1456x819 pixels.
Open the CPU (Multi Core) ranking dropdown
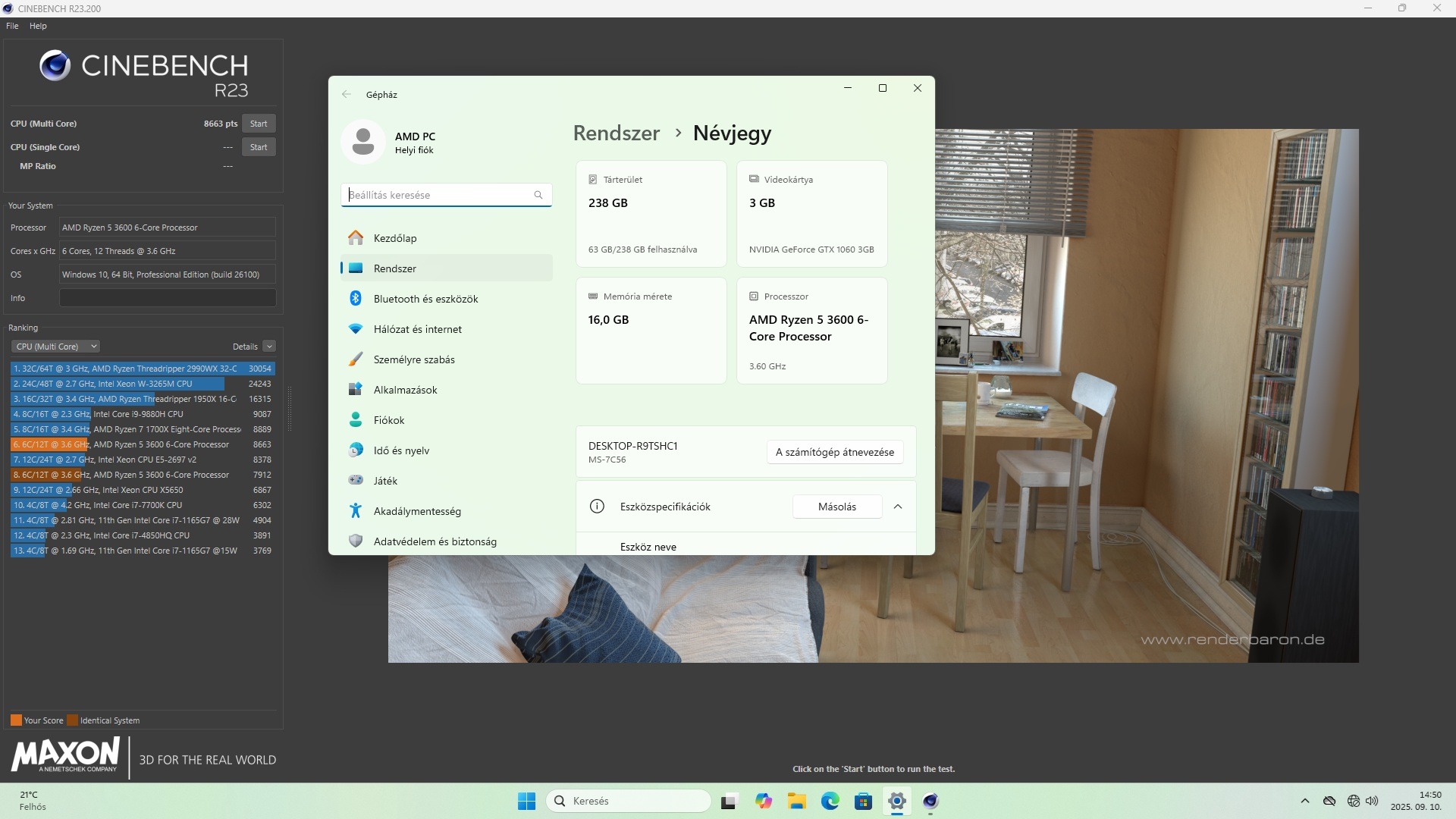(x=55, y=347)
